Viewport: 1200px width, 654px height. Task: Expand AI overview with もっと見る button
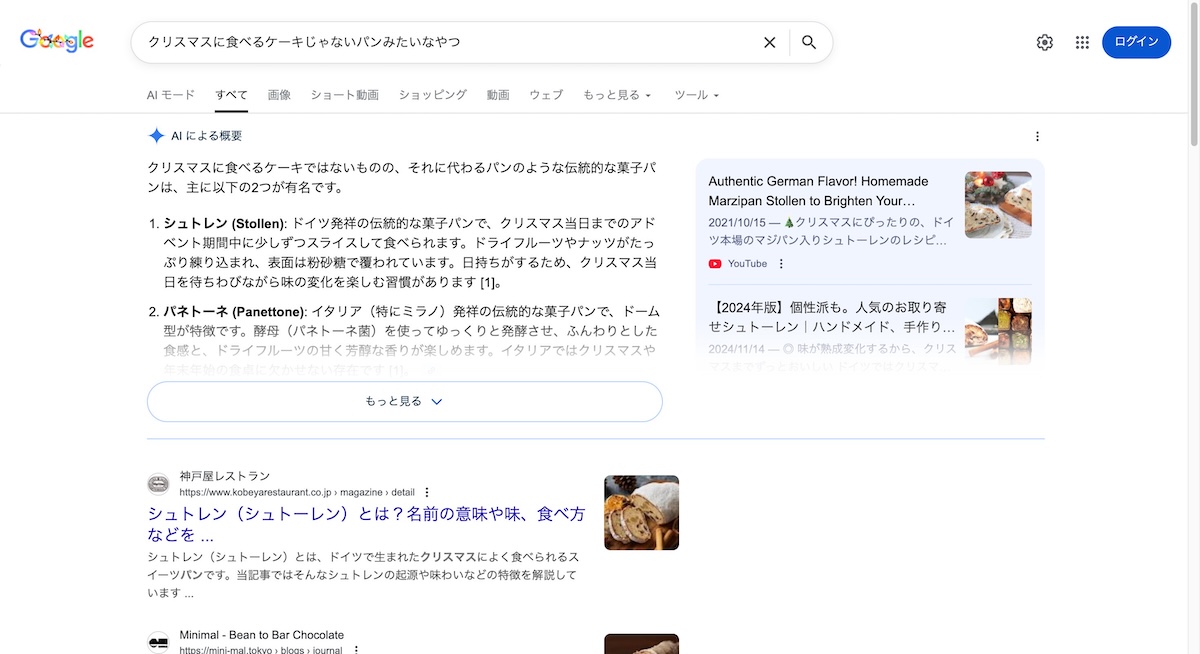click(404, 401)
